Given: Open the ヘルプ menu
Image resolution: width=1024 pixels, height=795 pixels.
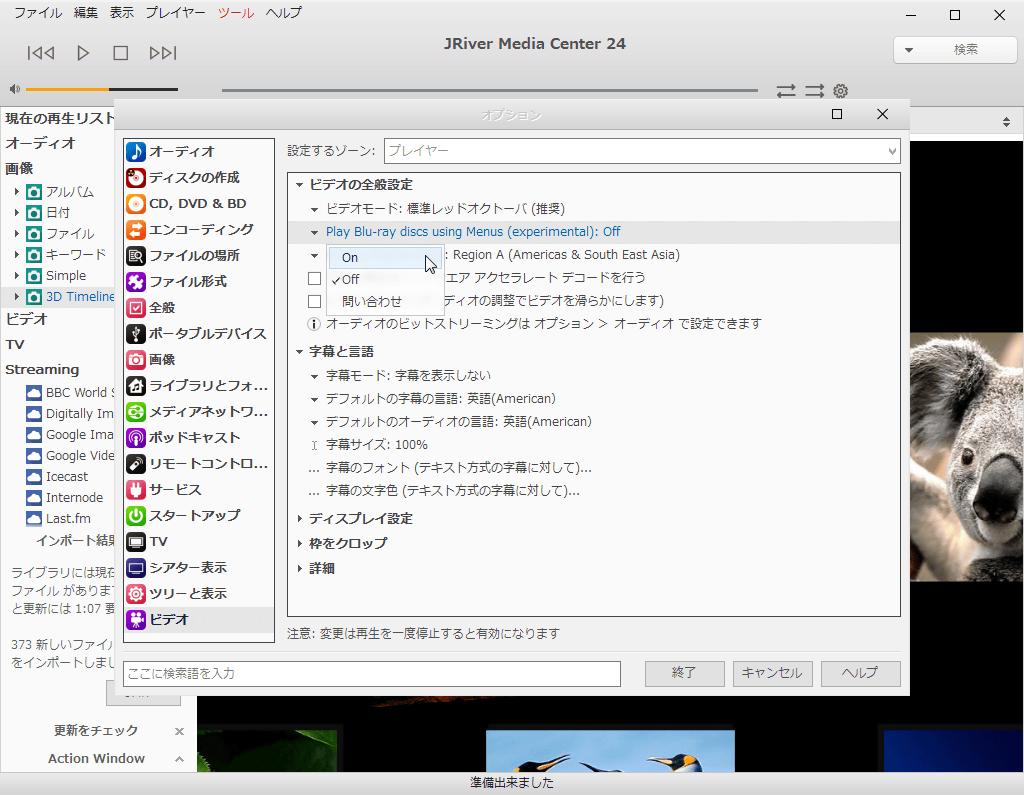Looking at the screenshot, I should coord(283,12).
